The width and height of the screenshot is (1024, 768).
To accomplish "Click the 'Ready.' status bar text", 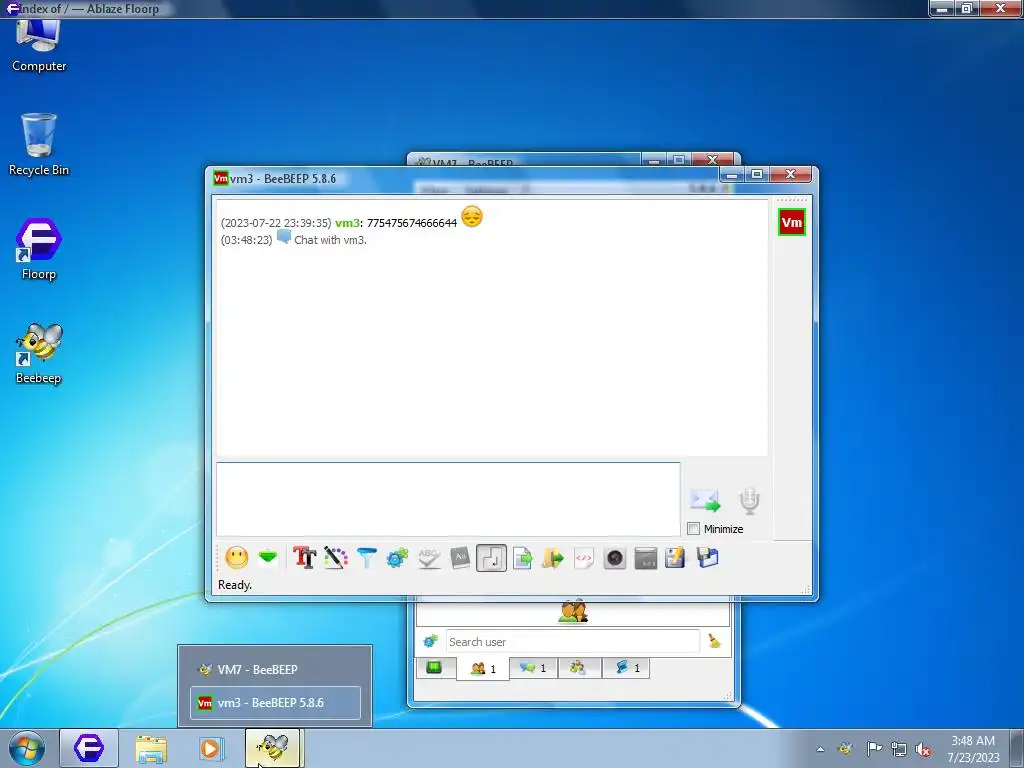I will (234, 585).
